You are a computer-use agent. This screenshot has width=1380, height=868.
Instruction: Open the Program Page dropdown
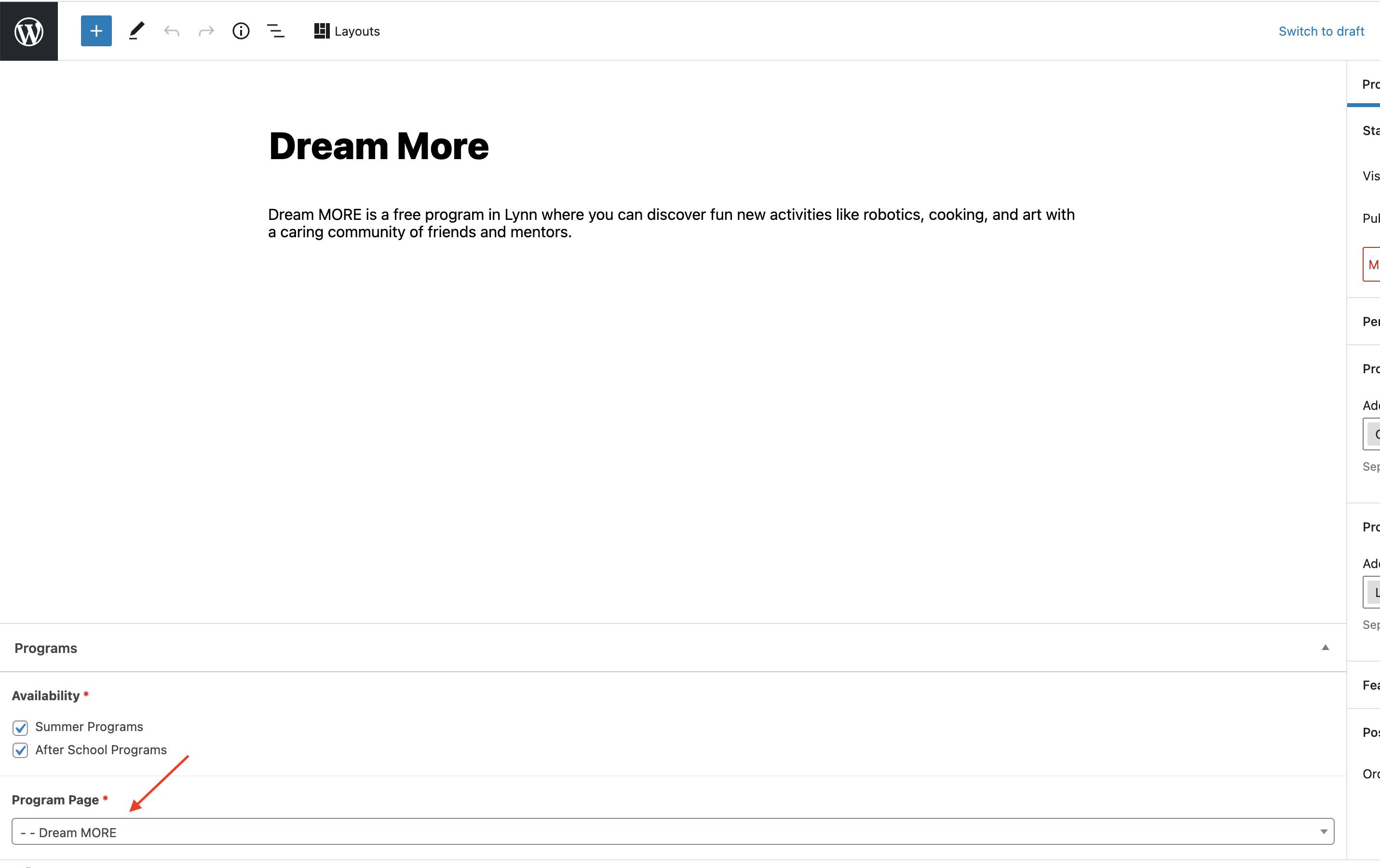pyautogui.click(x=672, y=832)
